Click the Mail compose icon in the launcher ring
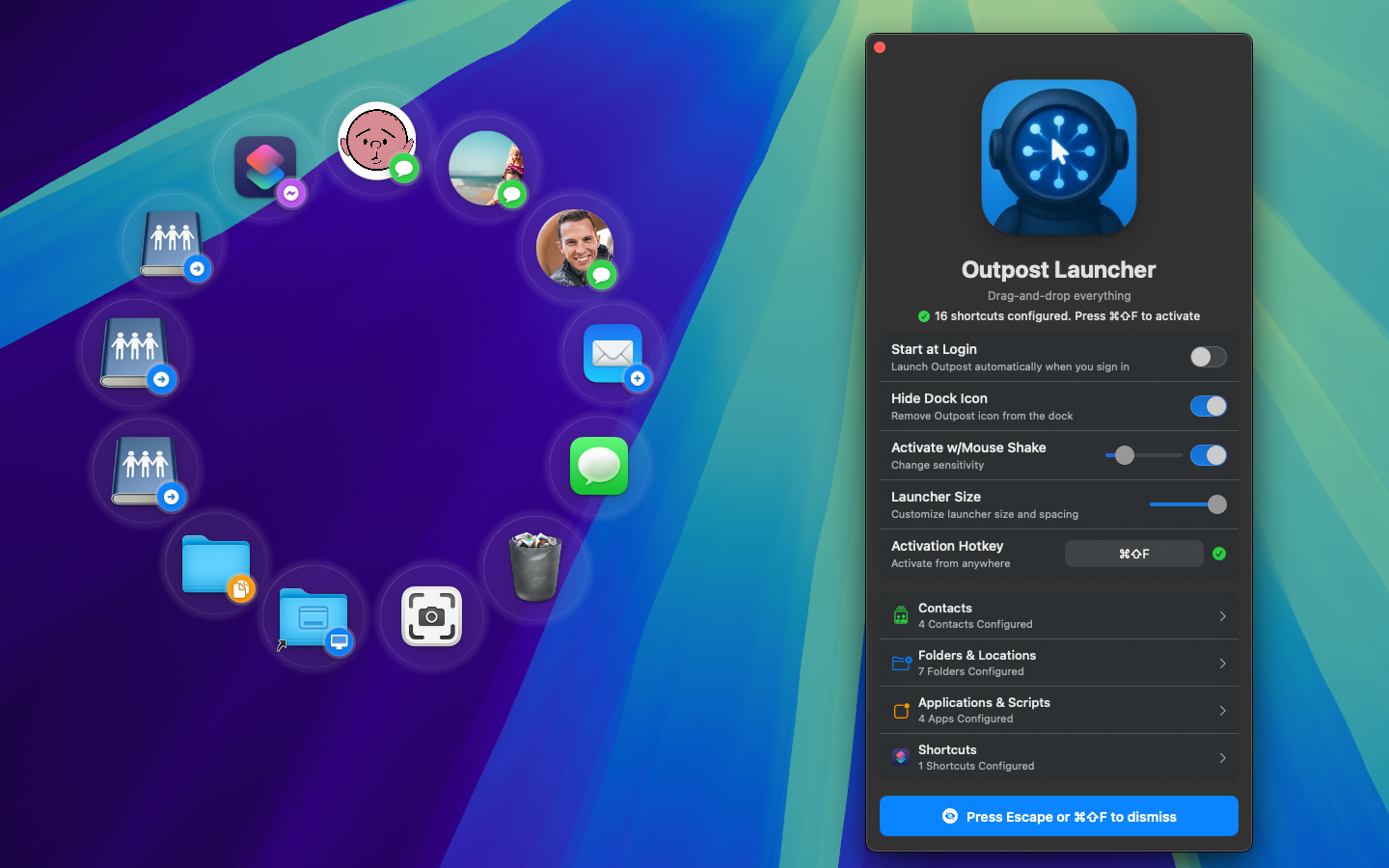This screenshot has width=1389, height=868. coord(614,355)
